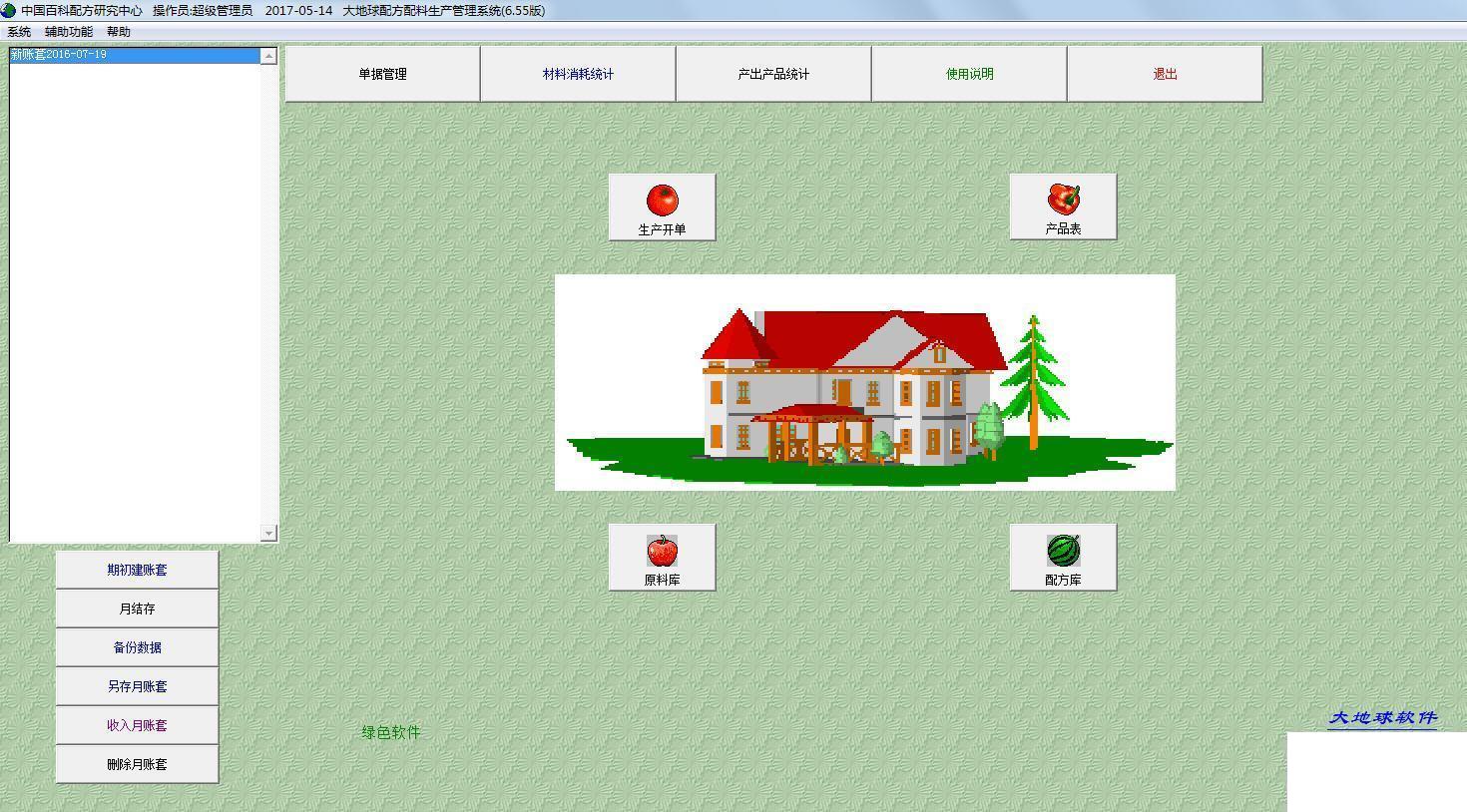The image size is (1467, 812).
Task: Open the 帮助 menu
Action: tap(119, 32)
